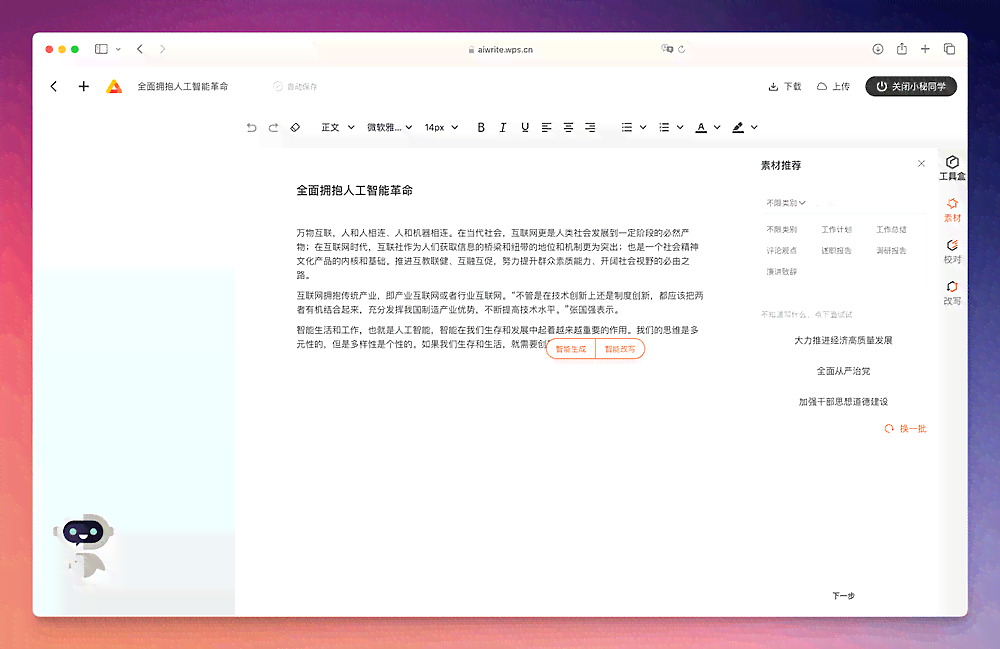Click the header document name field
Image resolution: width=1000 pixels, height=649 pixels.
(x=183, y=87)
